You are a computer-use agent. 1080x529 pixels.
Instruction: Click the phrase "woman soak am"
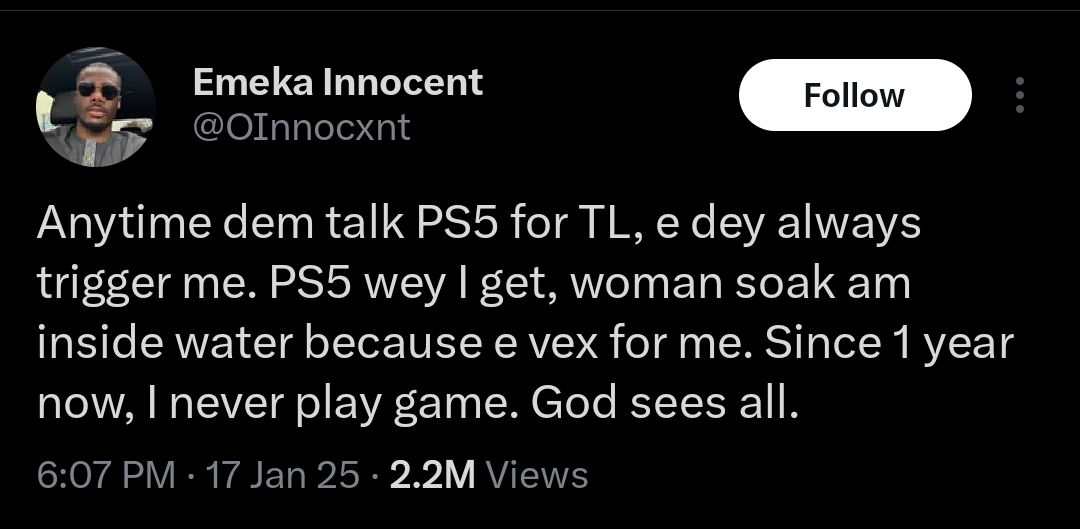[x=740, y=284]
